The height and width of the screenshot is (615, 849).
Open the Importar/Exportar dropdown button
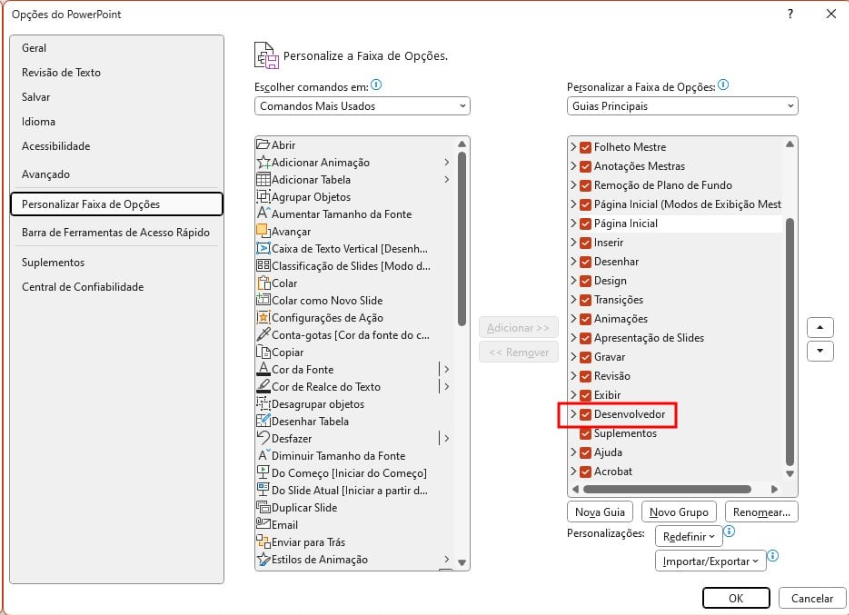pos(710,561)
